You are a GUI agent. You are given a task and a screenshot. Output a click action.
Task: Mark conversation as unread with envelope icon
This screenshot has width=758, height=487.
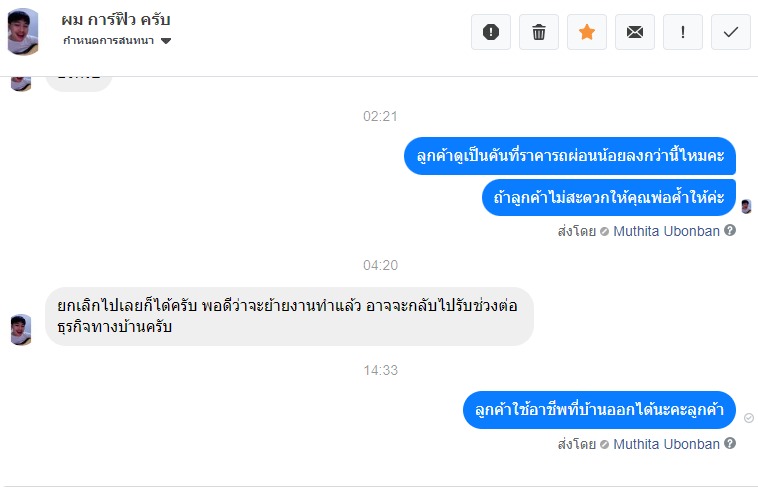coord(635,32)
